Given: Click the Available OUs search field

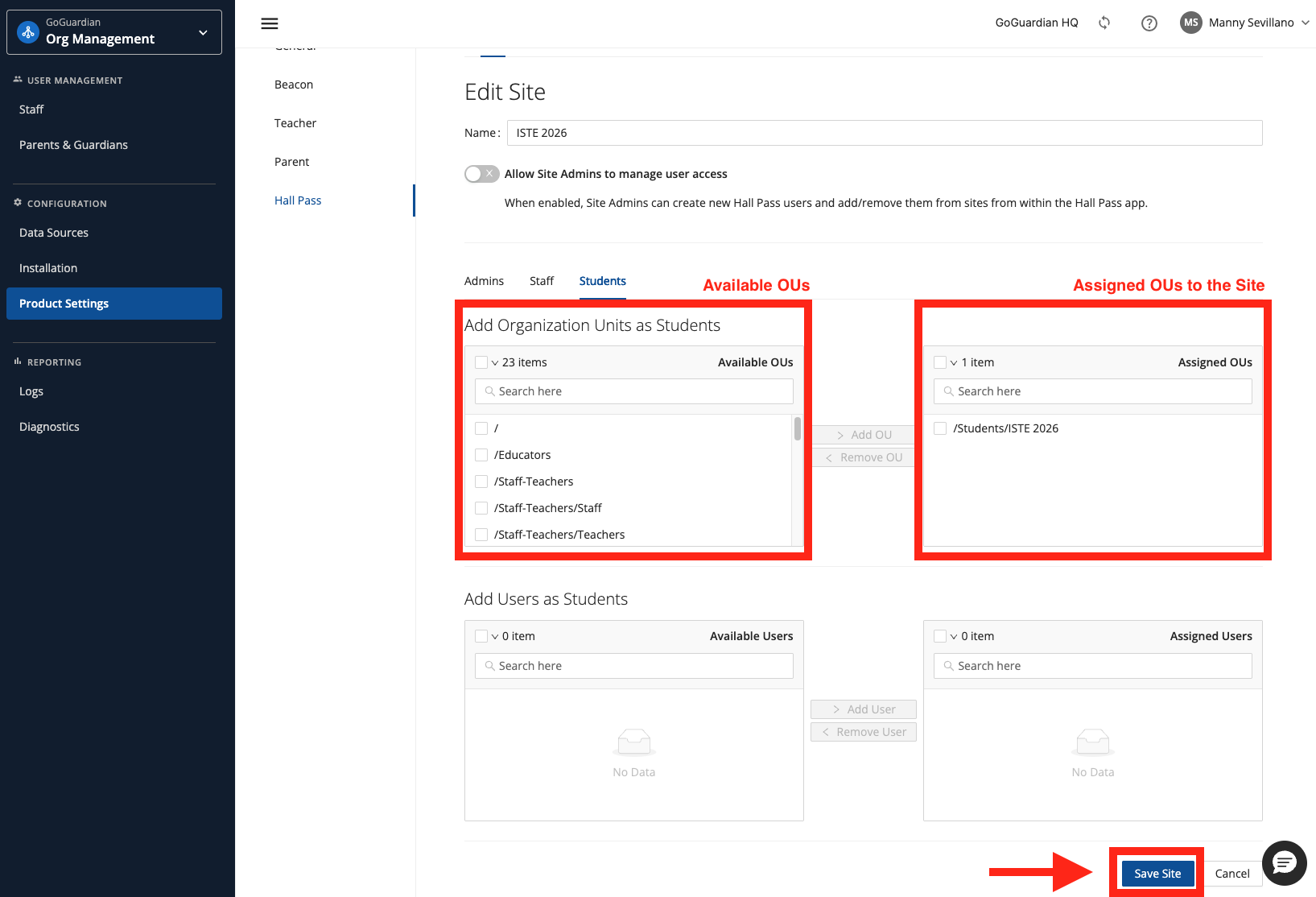Looking at the screenshot, I should tap(634, 391).
